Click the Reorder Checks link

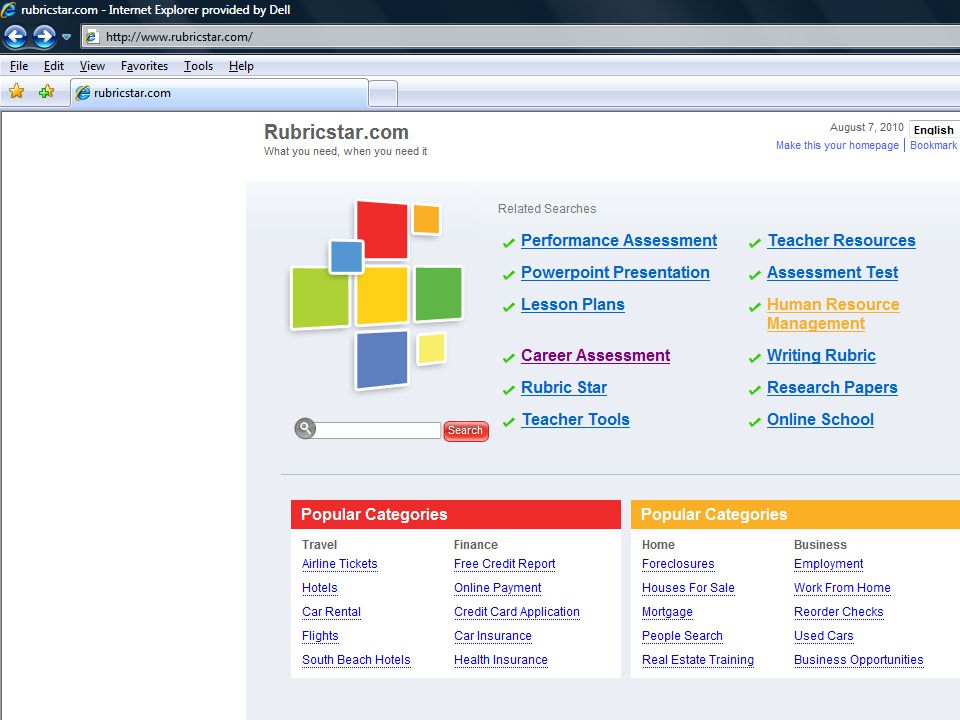point(839,612)
